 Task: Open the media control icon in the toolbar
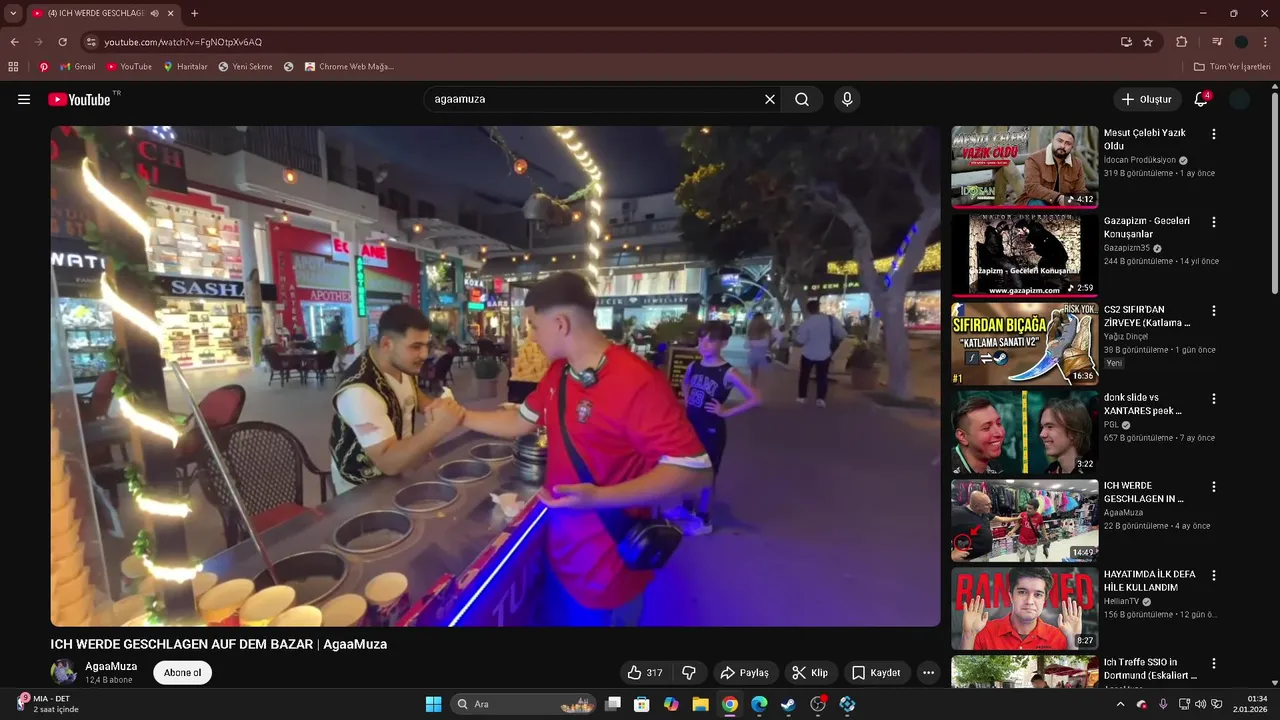coord(1217,42)
